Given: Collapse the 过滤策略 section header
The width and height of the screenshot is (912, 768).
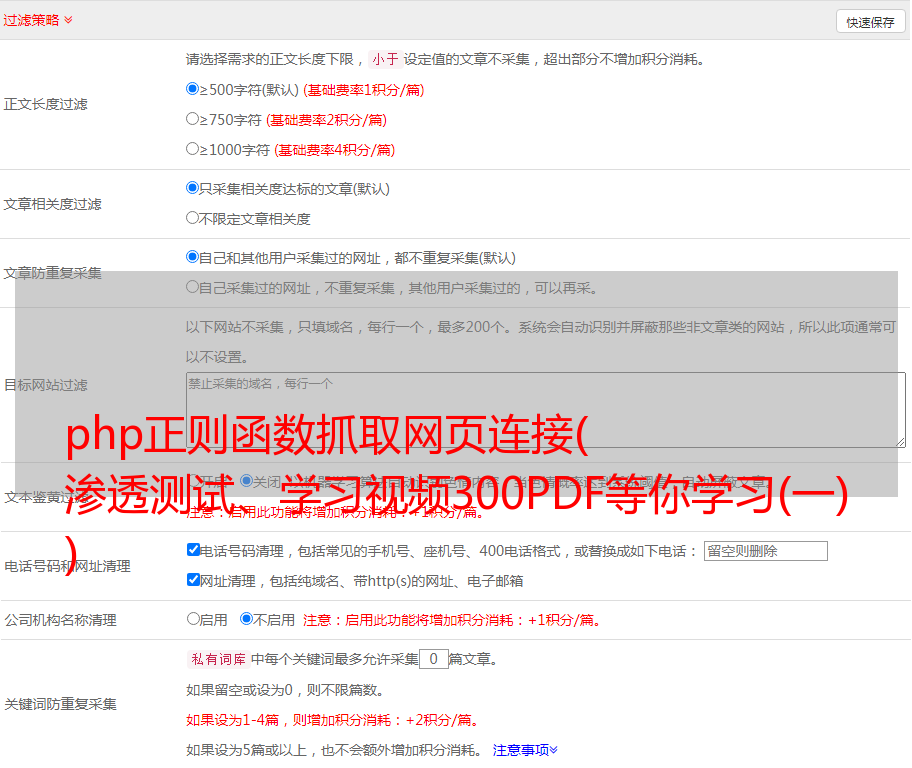Looking at the screenshot, I should click(x=38, y=20).
